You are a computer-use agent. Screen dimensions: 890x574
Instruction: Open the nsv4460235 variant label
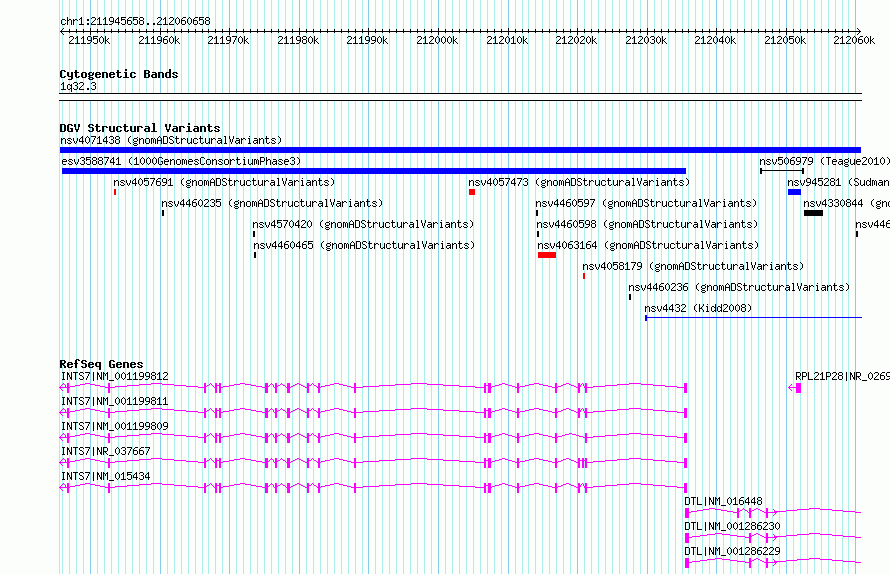pyautogui.click(x=272, y=203)
